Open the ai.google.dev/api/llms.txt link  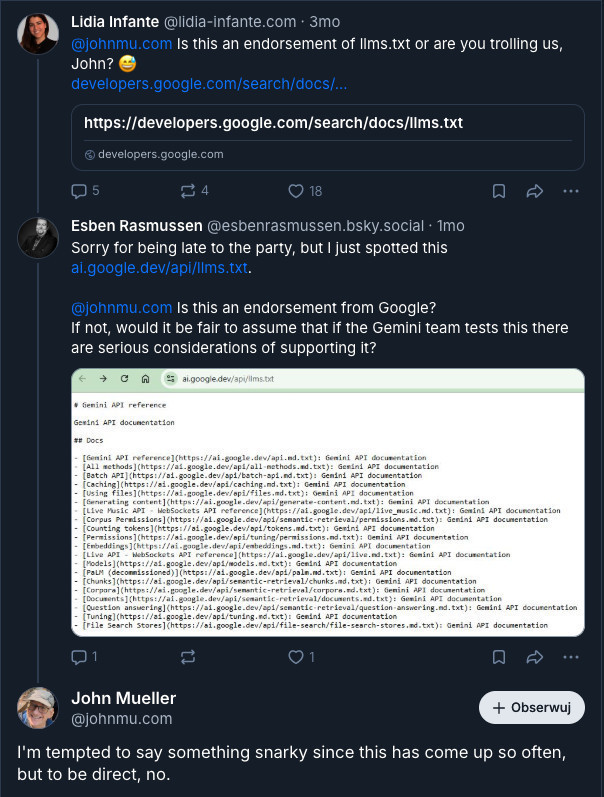(159, 268)
